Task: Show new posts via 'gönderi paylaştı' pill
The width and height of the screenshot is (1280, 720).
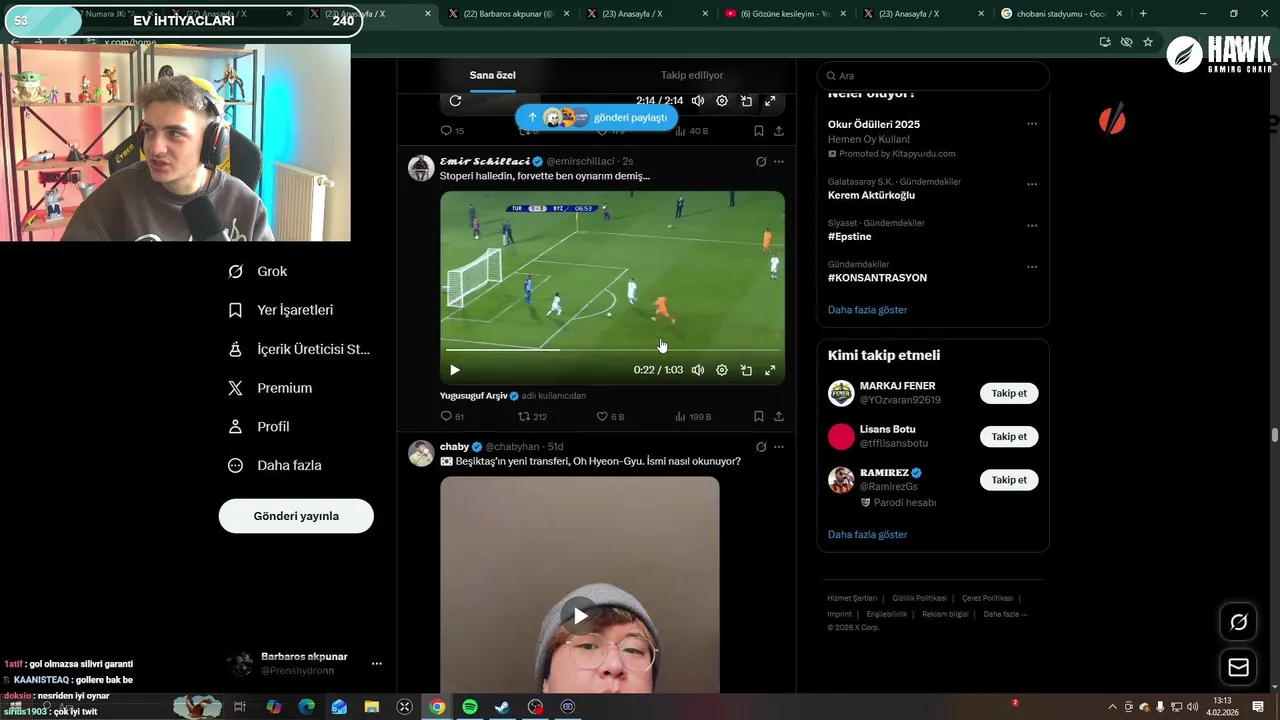Action: (597, 117)
